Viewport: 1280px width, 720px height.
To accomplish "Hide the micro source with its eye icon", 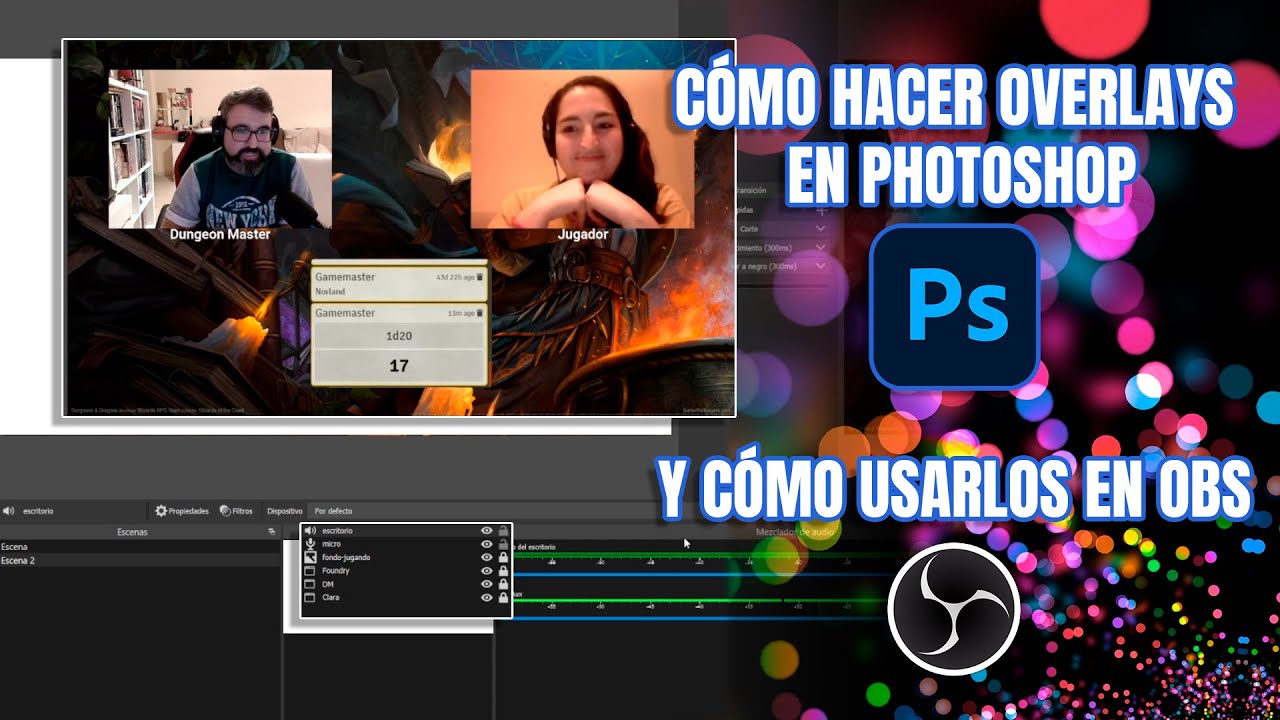I will tap(487, 544).
